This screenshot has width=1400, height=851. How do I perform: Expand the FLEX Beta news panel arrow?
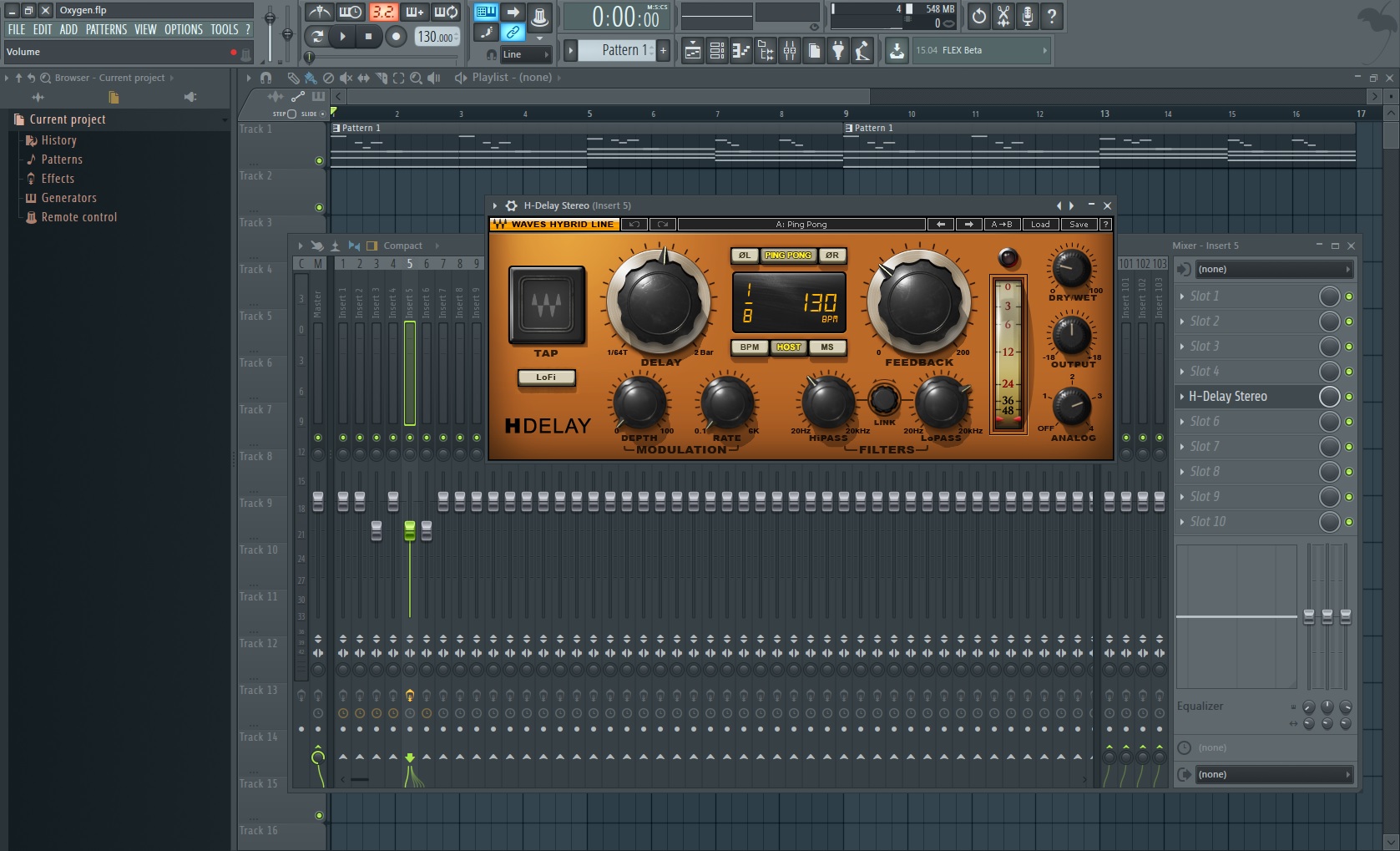point(1044,50)
